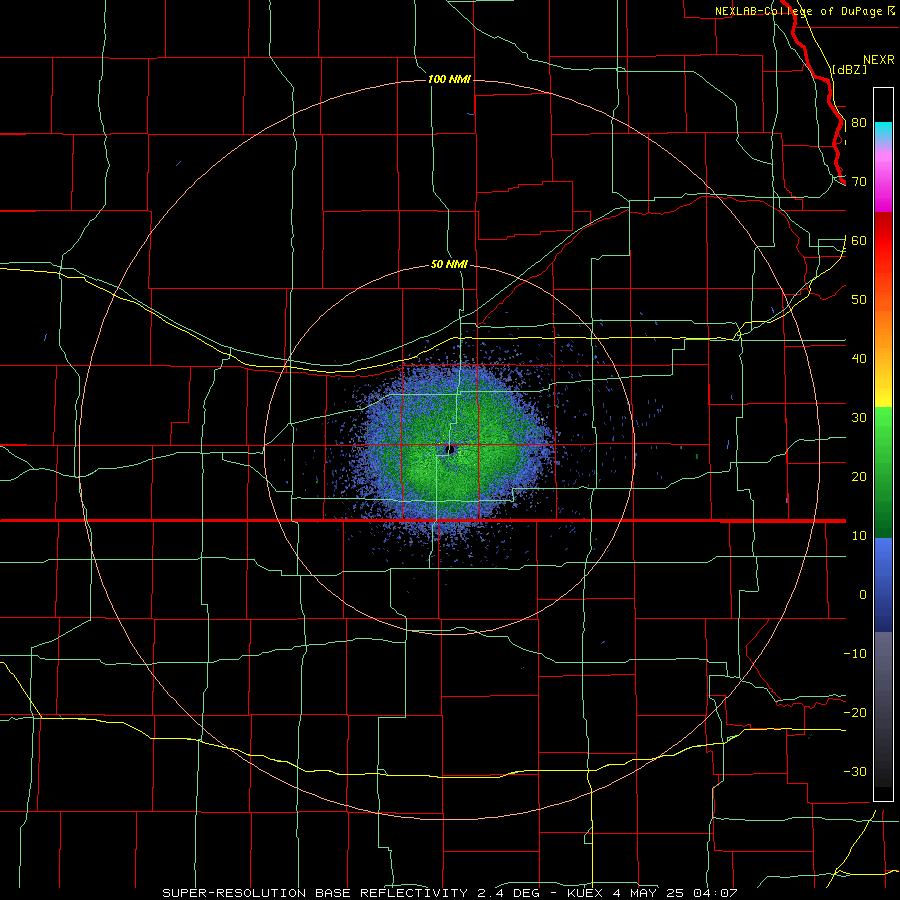Click the green segment of the reflectivity color bar
The width and height of the screenshot is (900, 900).
(883, 472)
